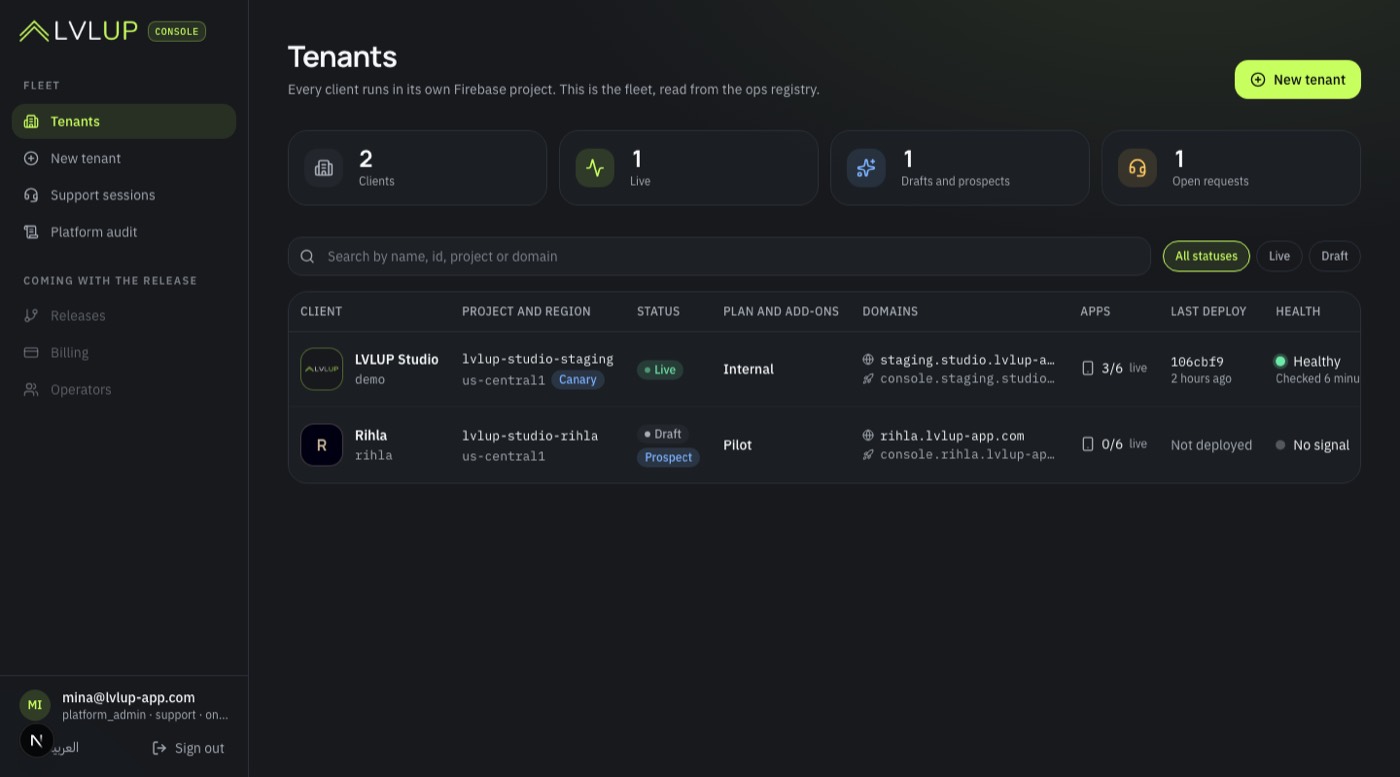Click the Tenants building icon in sidebar
The height and width of the screenshot is (777, 1400).
(x=31, y=122)
